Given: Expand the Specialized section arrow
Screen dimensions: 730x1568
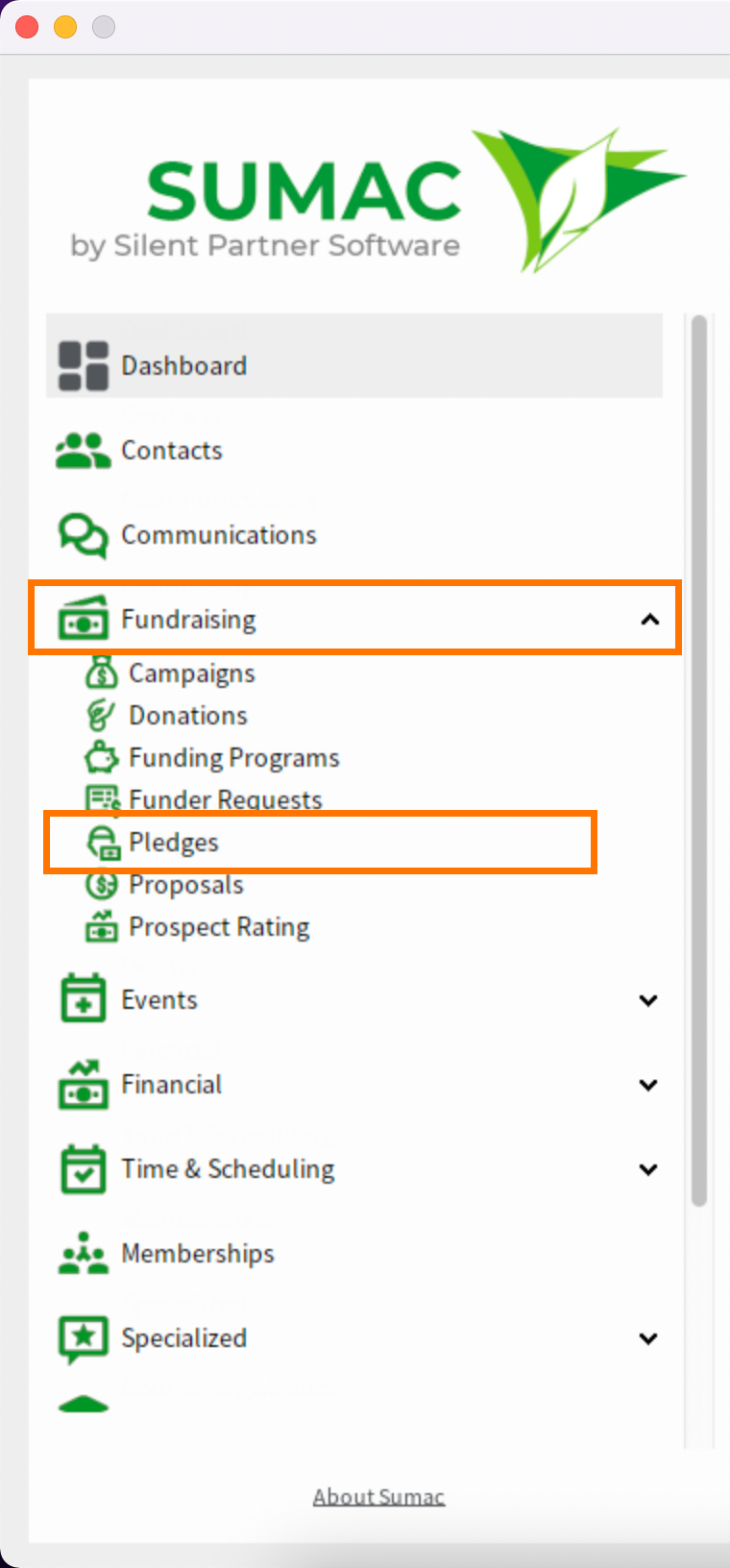Looking at the screenshot, I should tap(649, 1338).
